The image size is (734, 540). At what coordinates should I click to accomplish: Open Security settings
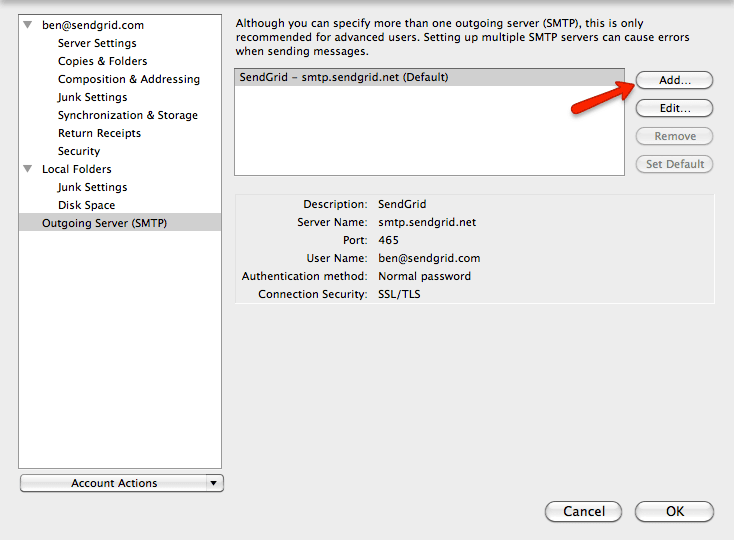[x=79, y=151]
